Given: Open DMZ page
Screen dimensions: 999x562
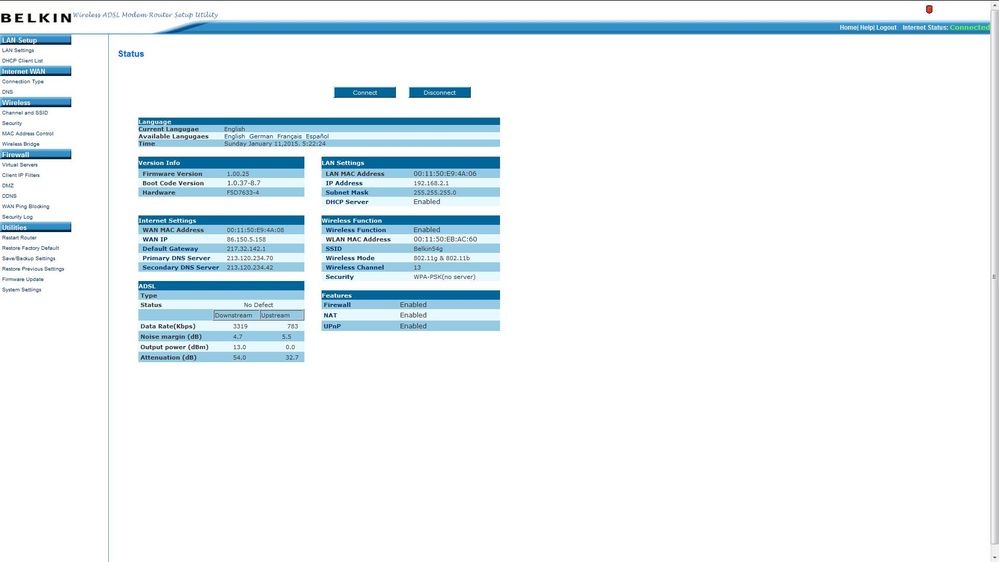Looking at the screenshot, I should click(x=8, y=185).
